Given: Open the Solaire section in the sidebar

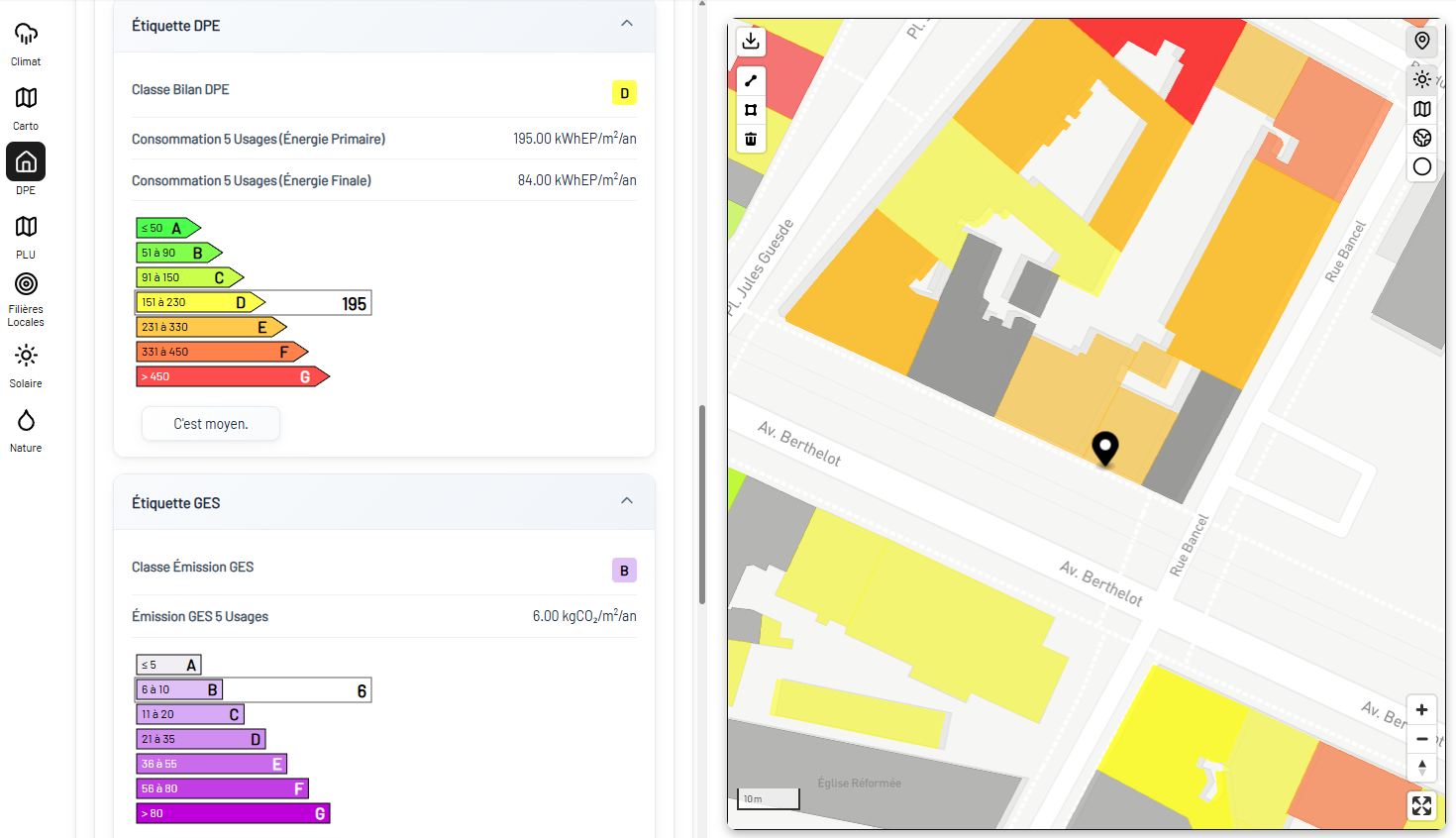Looking at the screenshot, I should pyautogui.click(x=26, y=366).
